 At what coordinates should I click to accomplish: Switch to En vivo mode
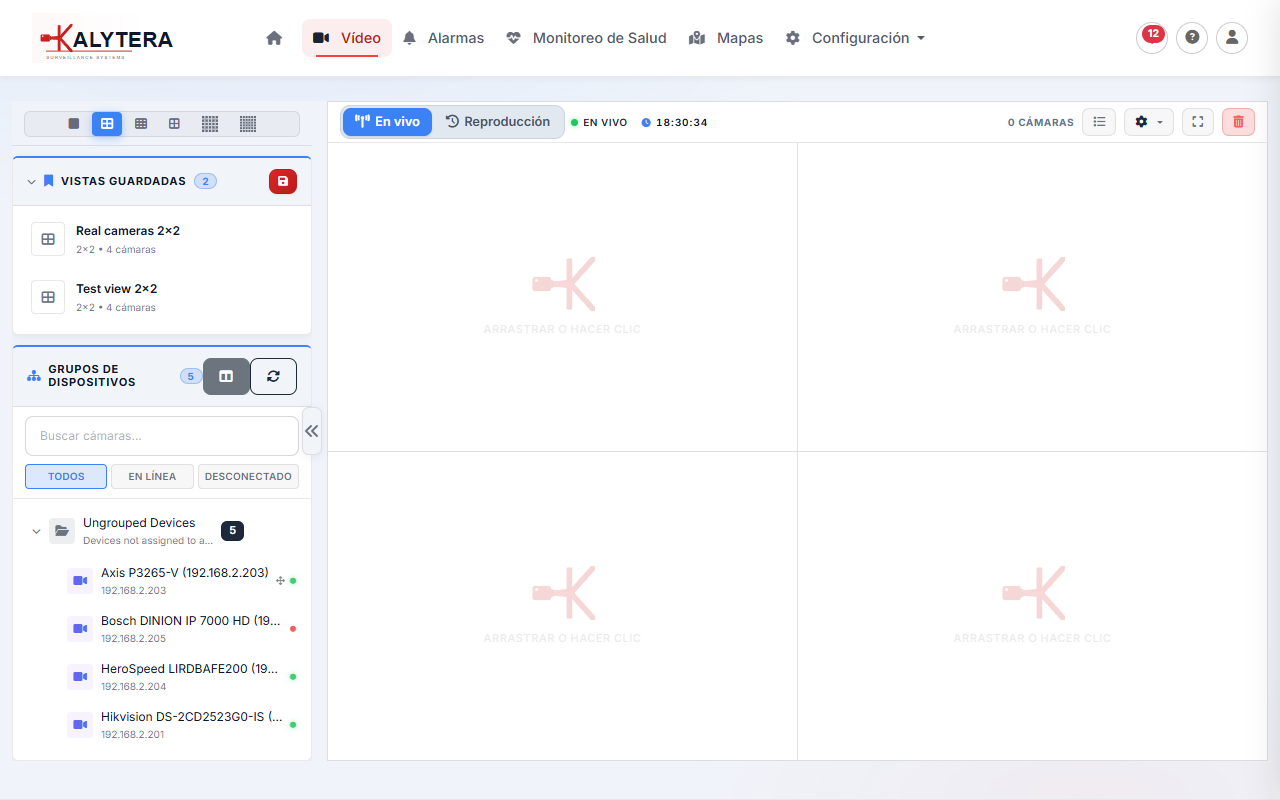[388, 122]
